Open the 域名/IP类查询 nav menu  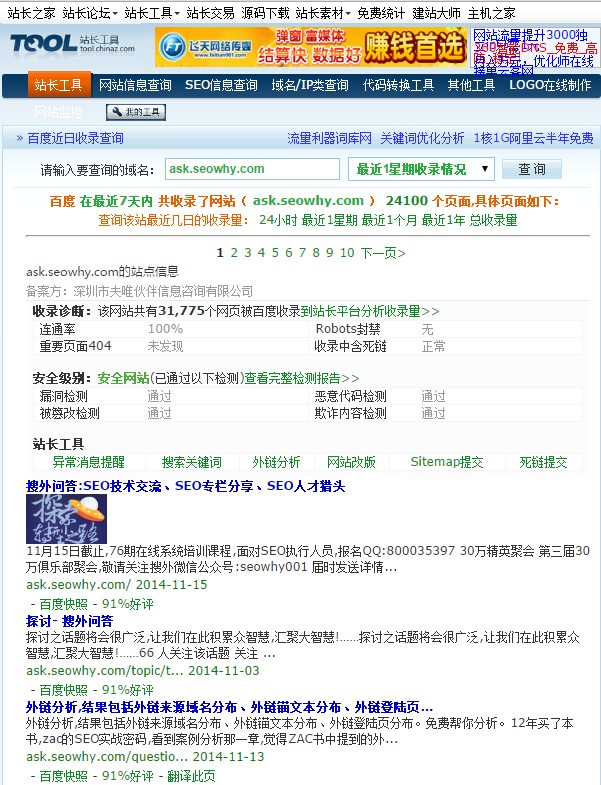coord(310,85)
